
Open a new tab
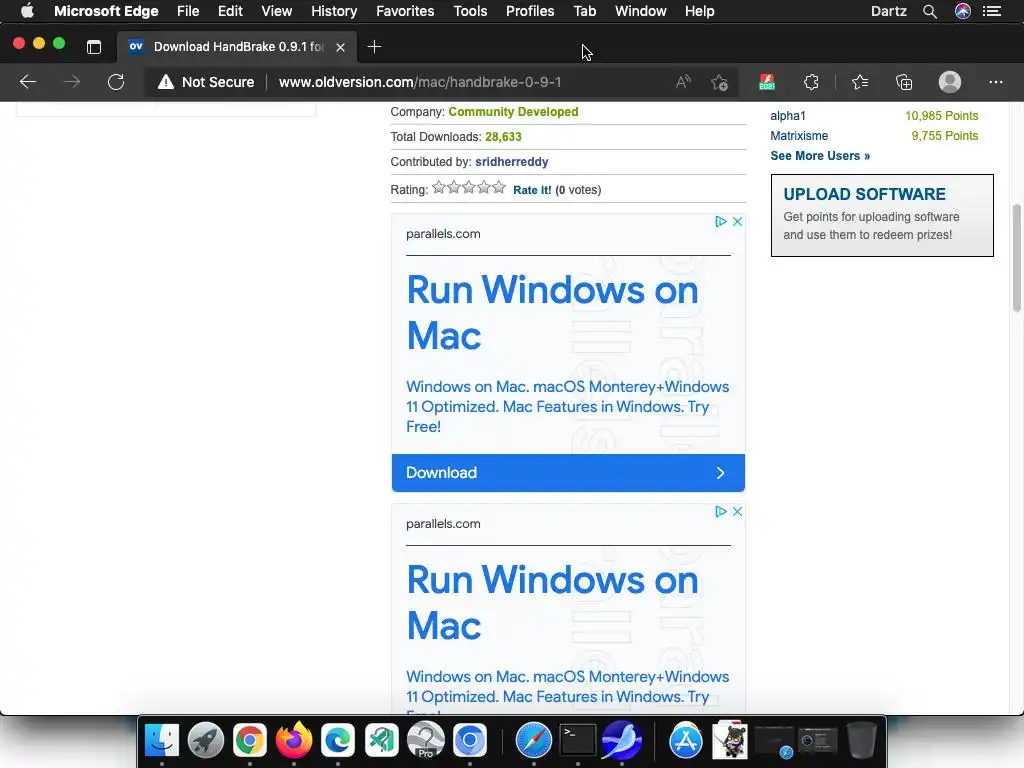pos(374,46)
